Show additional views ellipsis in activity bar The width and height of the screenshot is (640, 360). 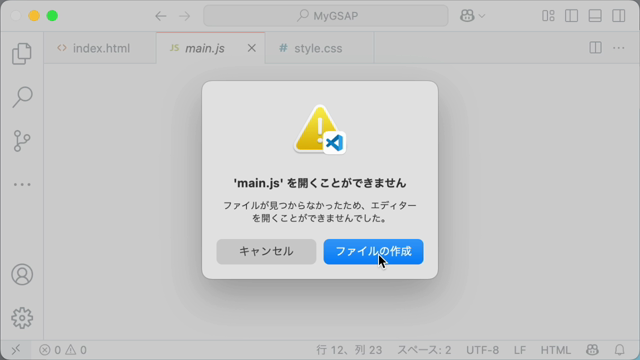click(22, 184)
